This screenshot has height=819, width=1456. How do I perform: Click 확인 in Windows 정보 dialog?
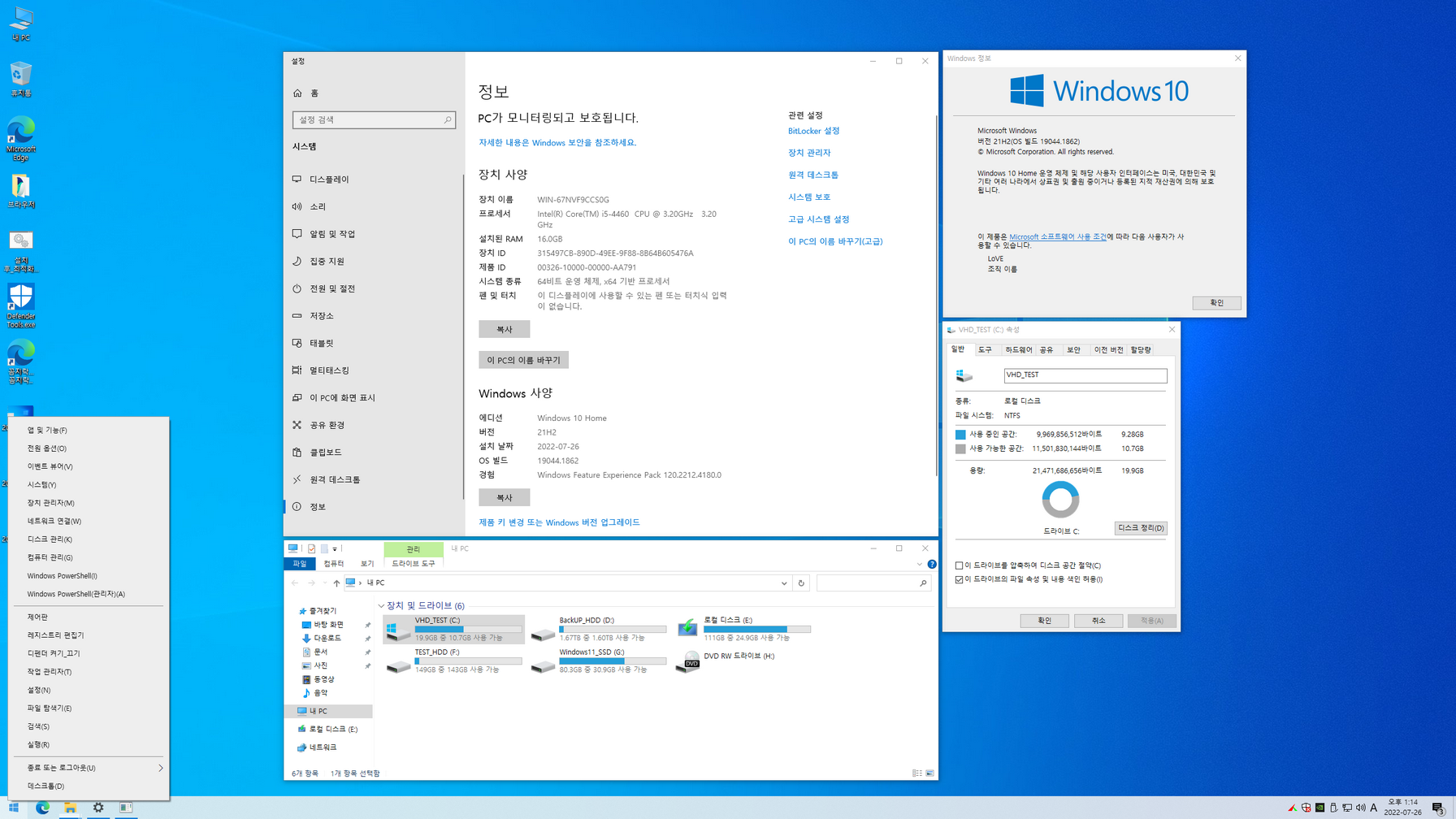tap(1216, 303)
